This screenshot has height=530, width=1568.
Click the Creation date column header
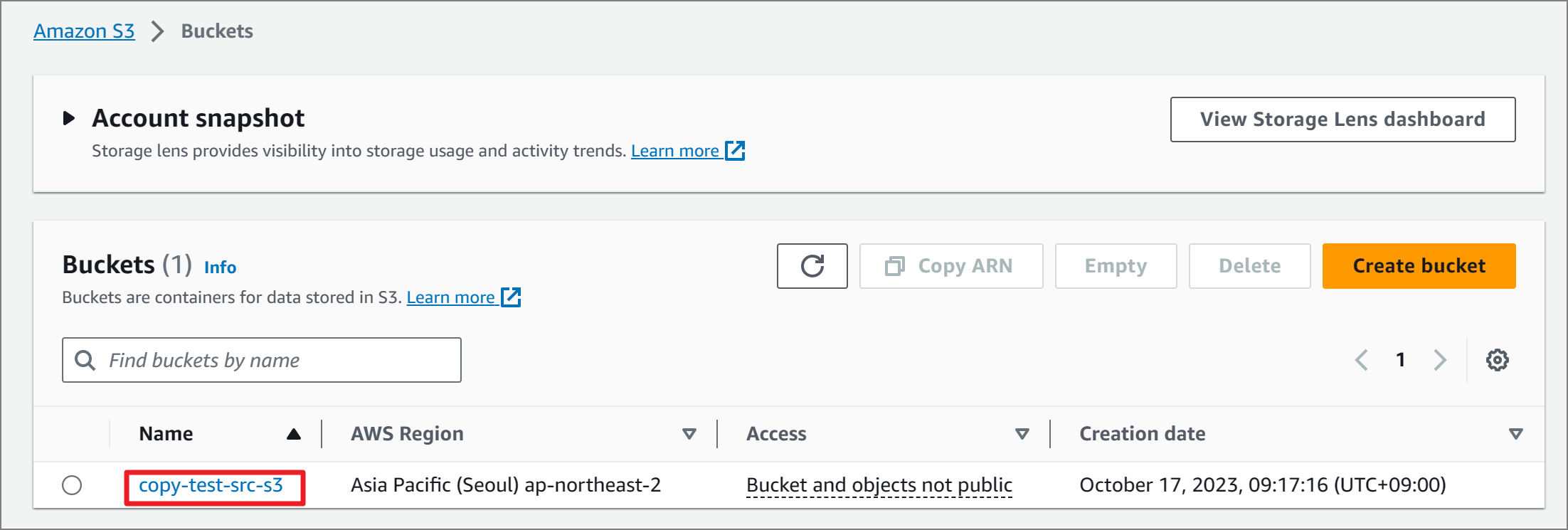1142,434
